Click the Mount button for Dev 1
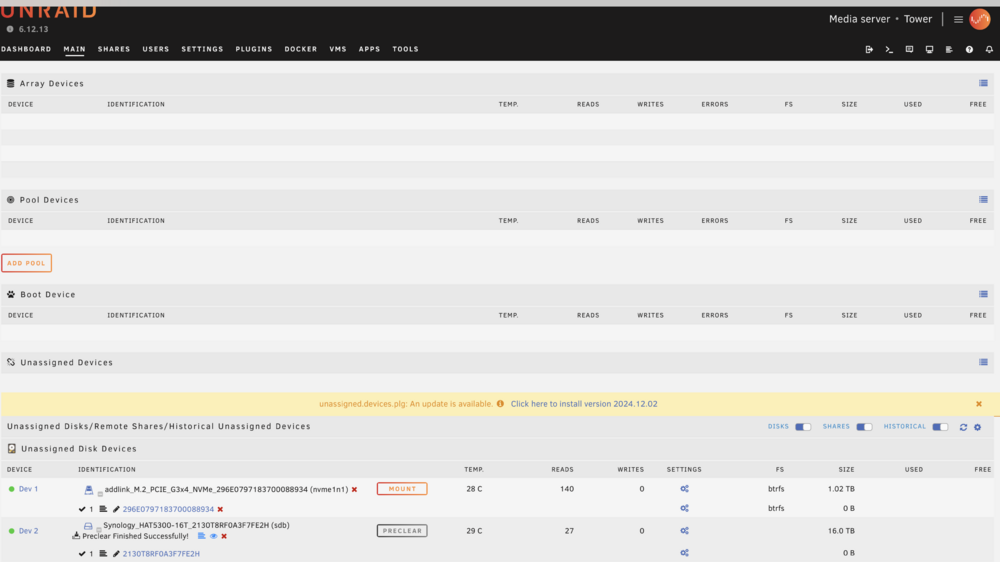This screenshot has height=562, width=1000. coord(402,489)
